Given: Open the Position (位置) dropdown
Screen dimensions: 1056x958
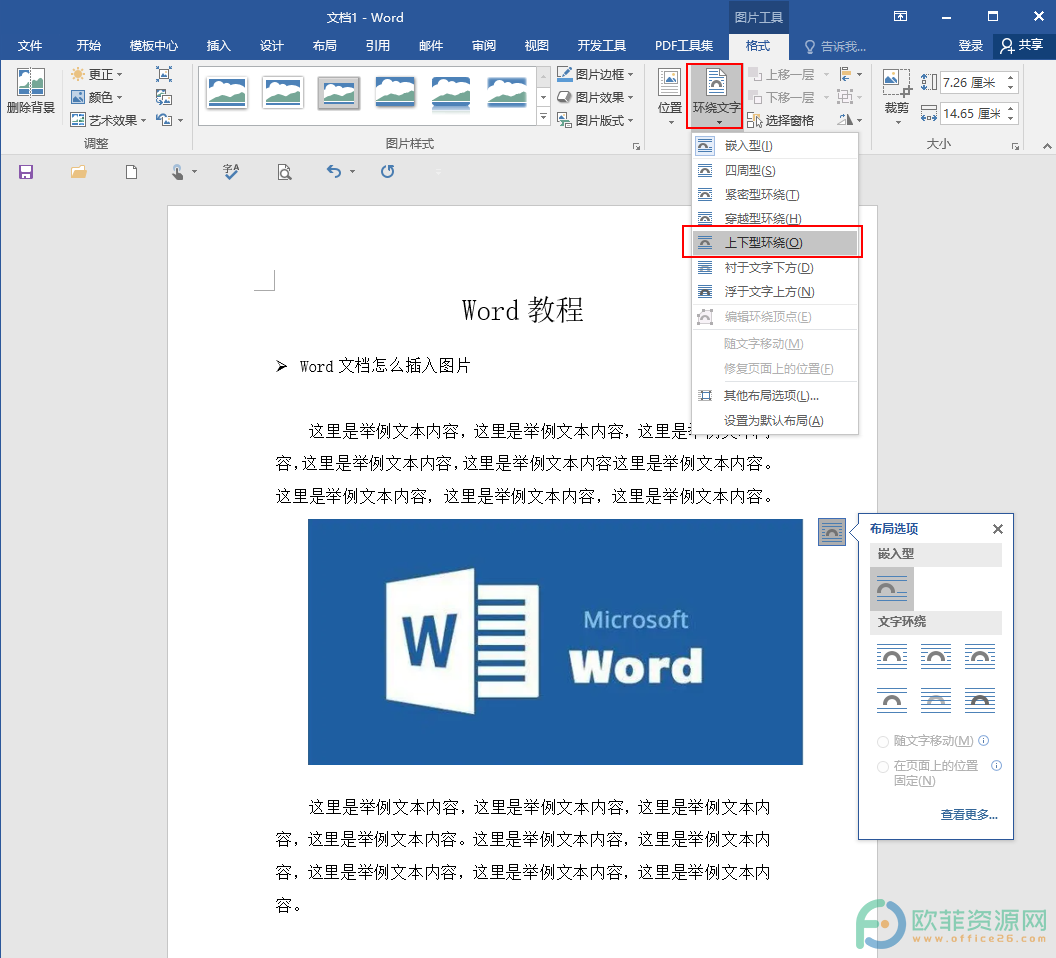Looking at the screenshot, I should pyautogui.click(x=669, y=96).
